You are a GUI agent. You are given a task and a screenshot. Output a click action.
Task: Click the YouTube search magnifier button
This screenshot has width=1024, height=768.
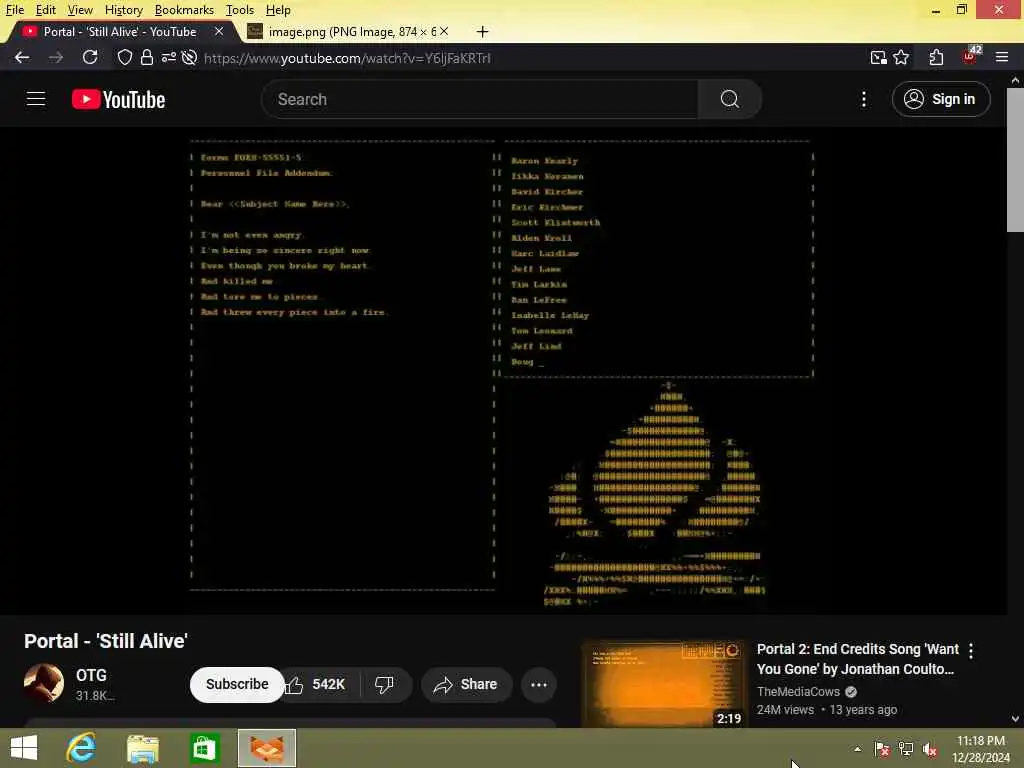coord(729,99)
